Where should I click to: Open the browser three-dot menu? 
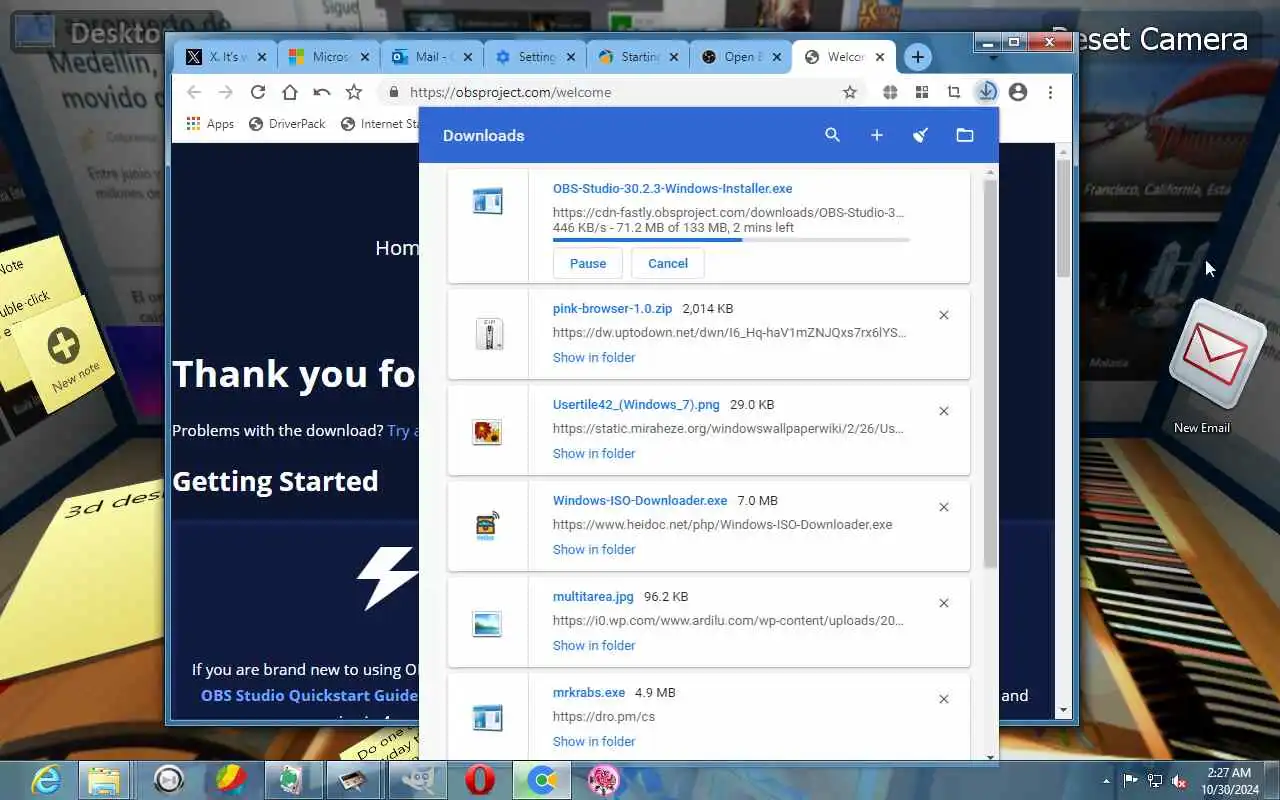(x=1050, y=92)
